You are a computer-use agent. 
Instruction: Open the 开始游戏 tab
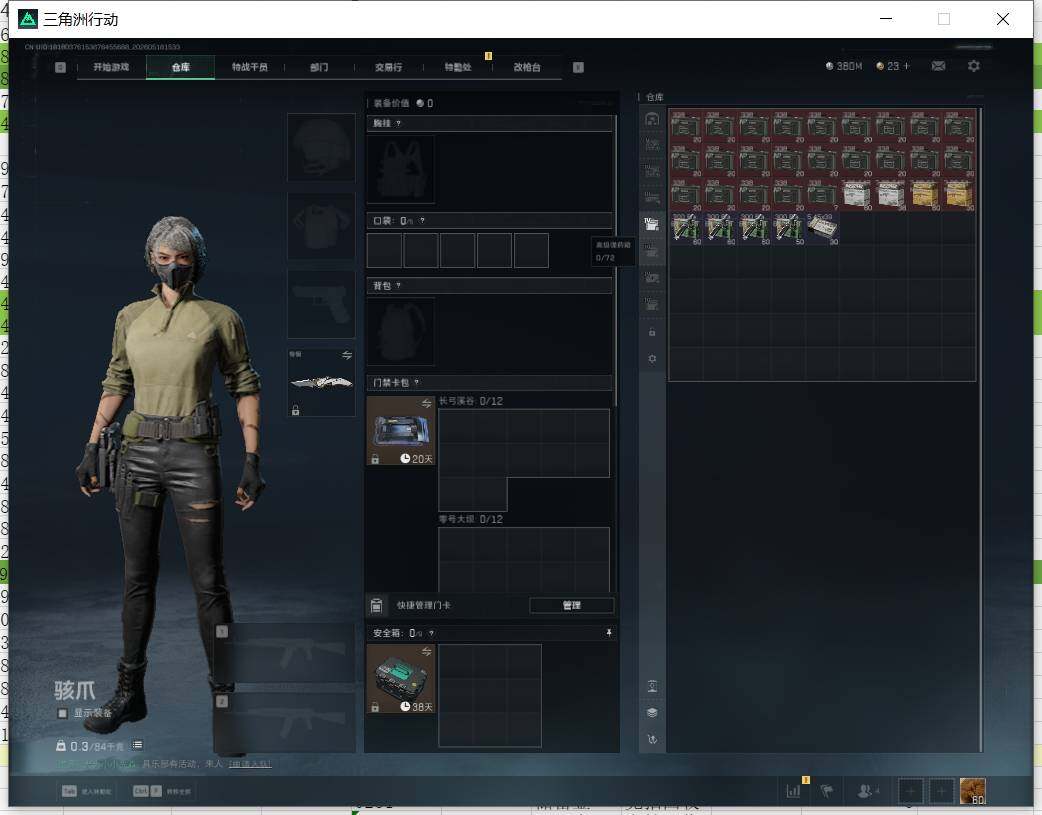pos(111,67)
